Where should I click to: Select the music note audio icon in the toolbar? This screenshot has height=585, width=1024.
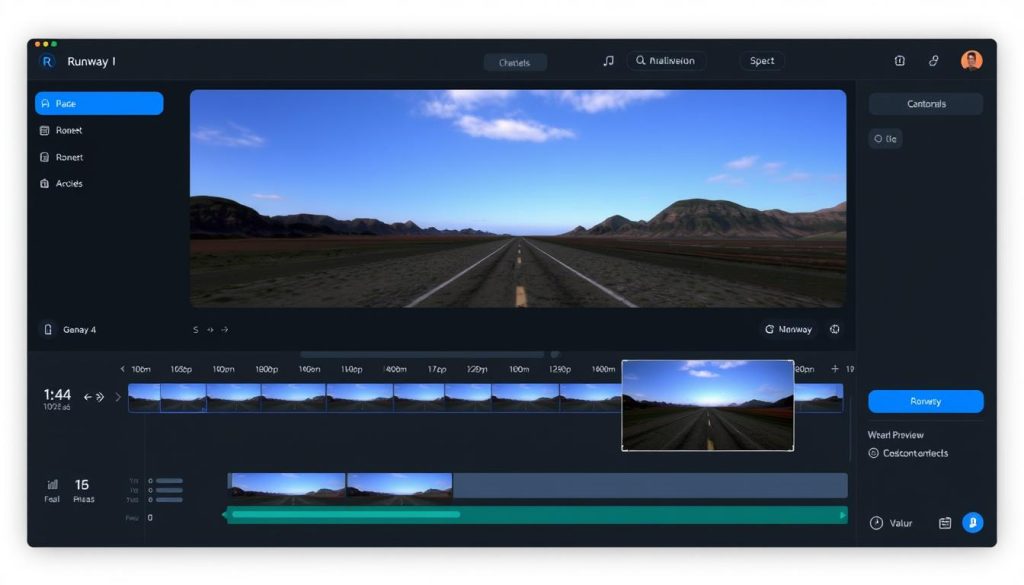[x=608, y=60]
